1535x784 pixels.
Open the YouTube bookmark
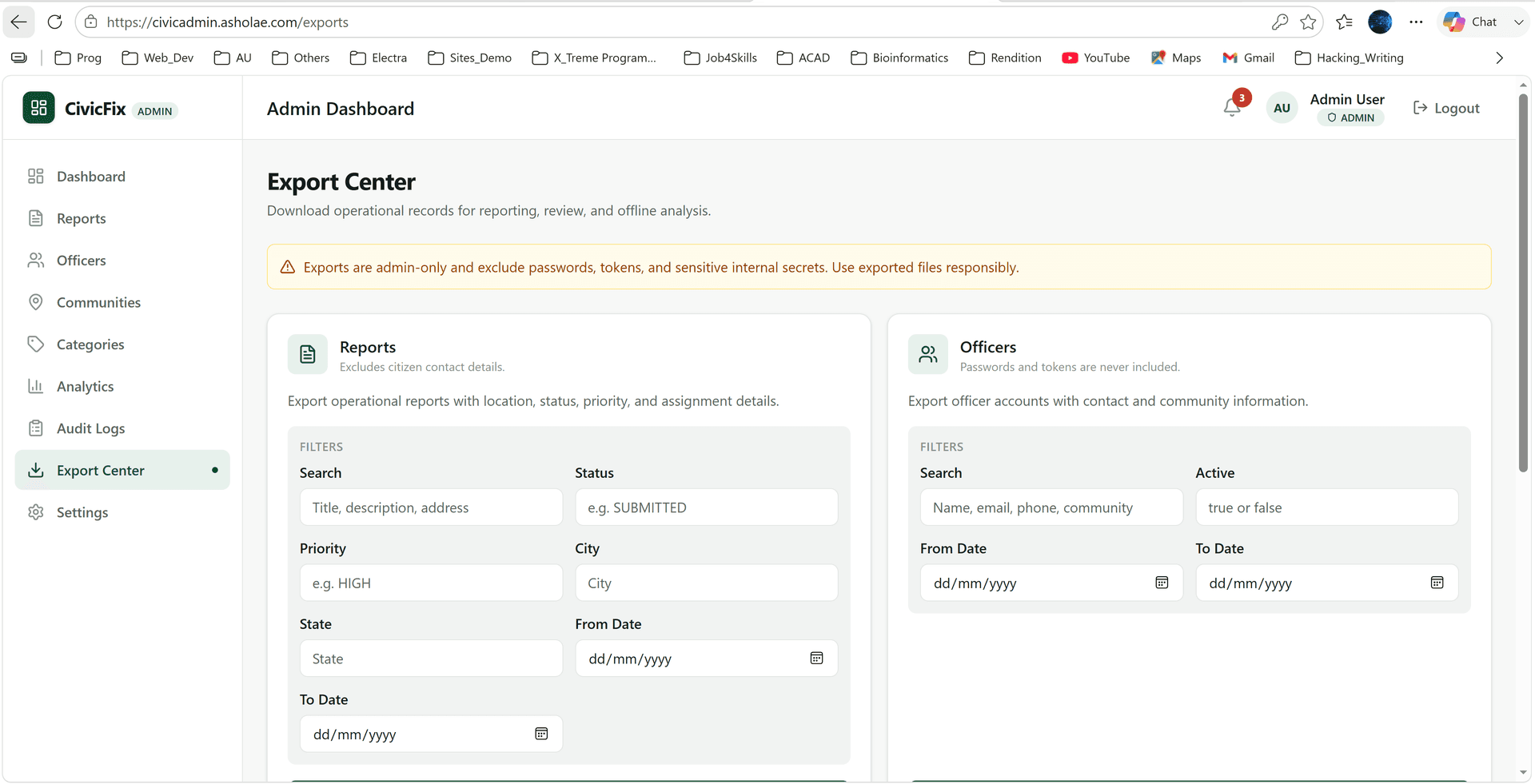pos(1095,58)
